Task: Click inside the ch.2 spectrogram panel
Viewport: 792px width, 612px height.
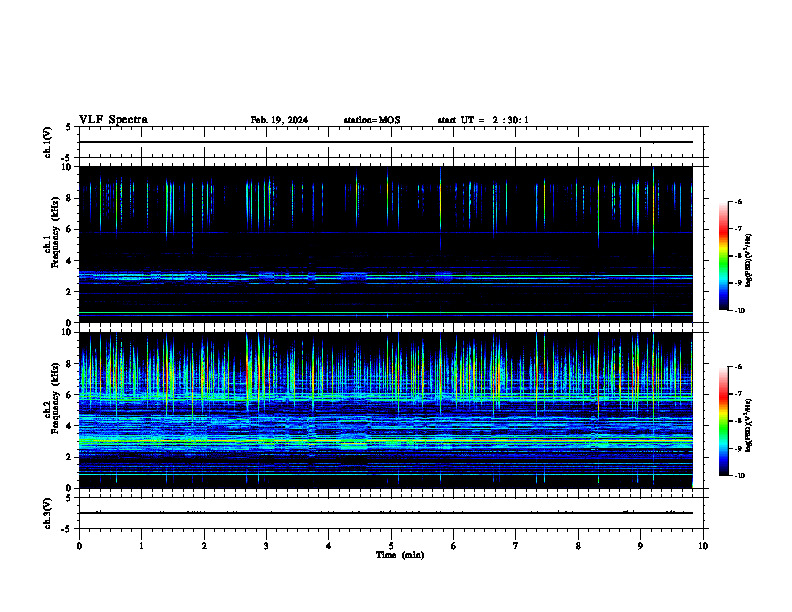Action: (386, 410)
